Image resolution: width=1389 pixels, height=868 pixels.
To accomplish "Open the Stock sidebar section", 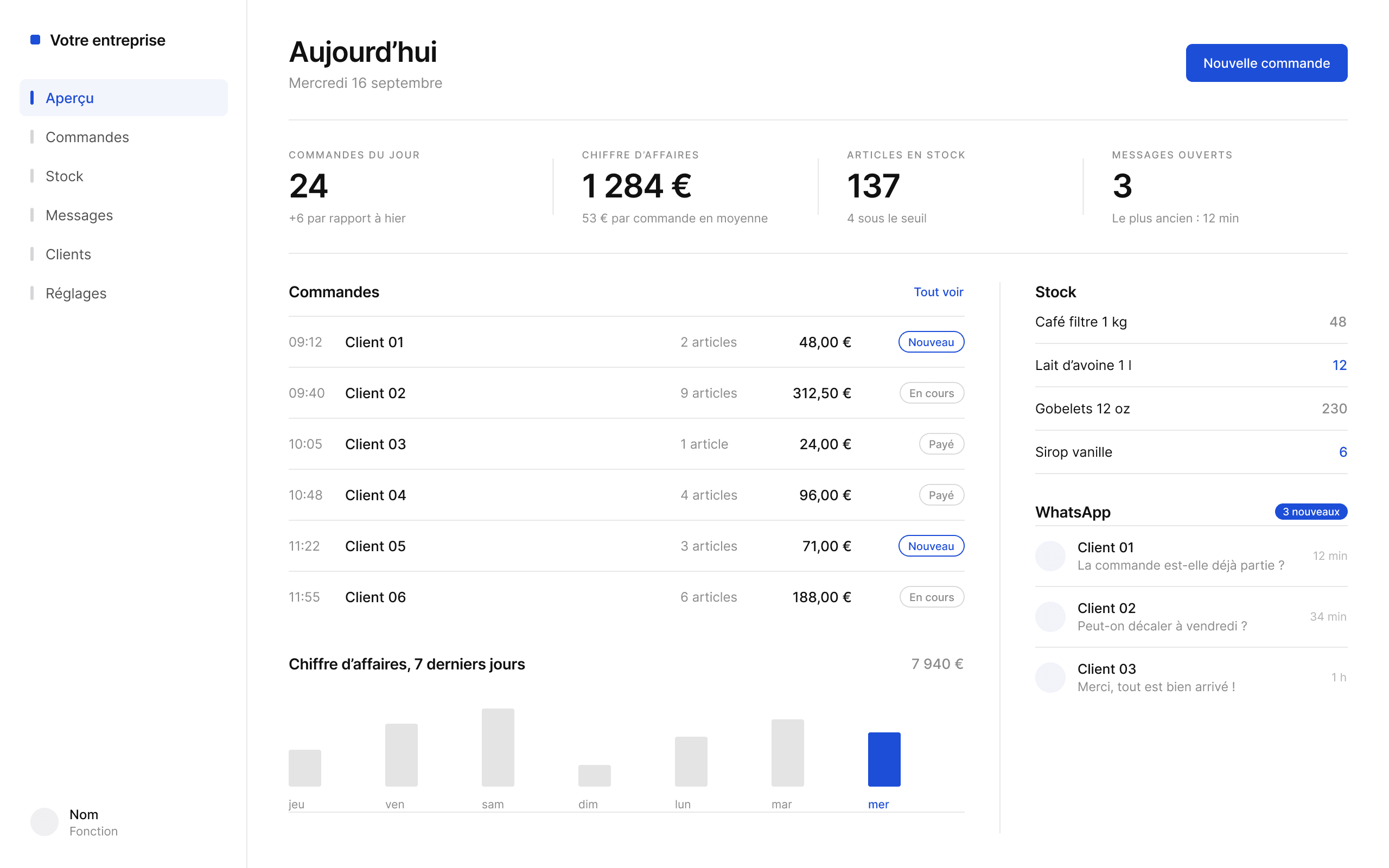I will tap(123, 176).
